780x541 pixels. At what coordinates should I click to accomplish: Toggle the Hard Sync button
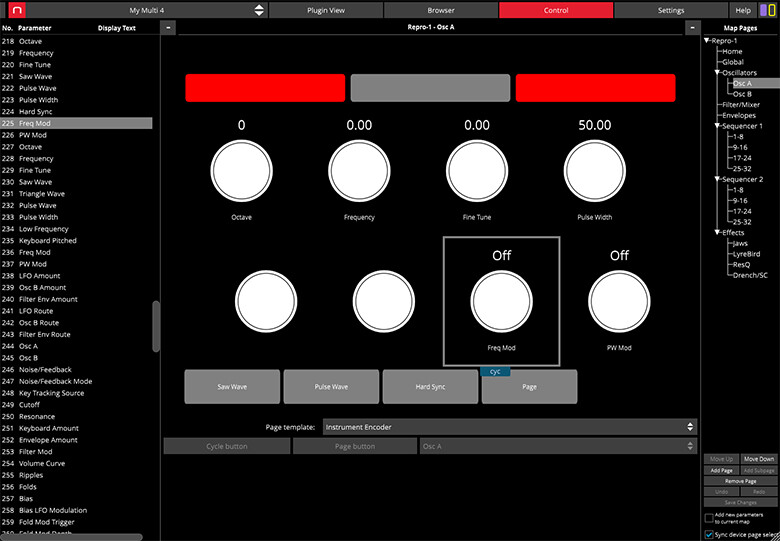pyautogui.click(x=430, y=386)
